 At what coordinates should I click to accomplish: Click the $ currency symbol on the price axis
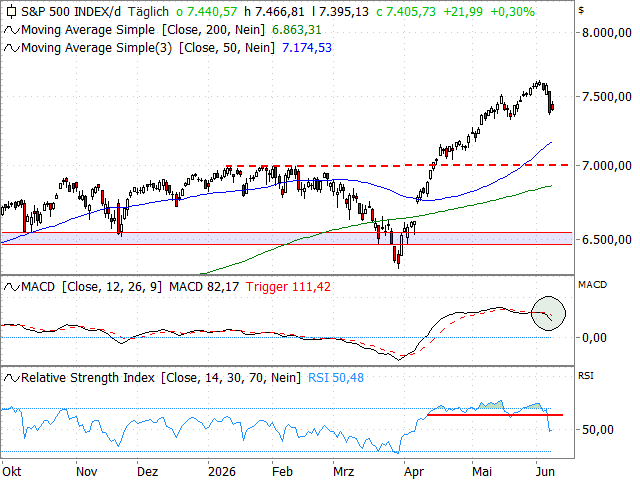581,10
